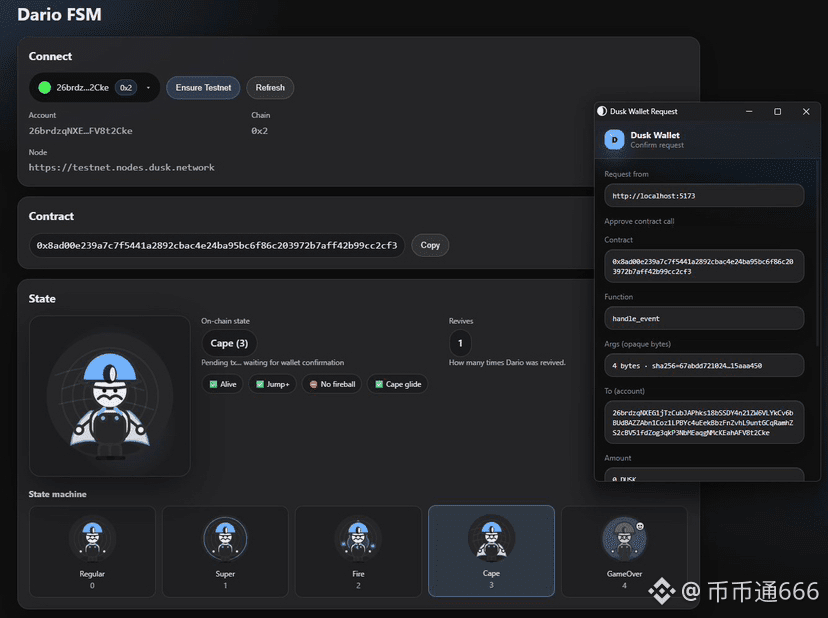Toggle the Alive status chip

(x=222, y=384)
